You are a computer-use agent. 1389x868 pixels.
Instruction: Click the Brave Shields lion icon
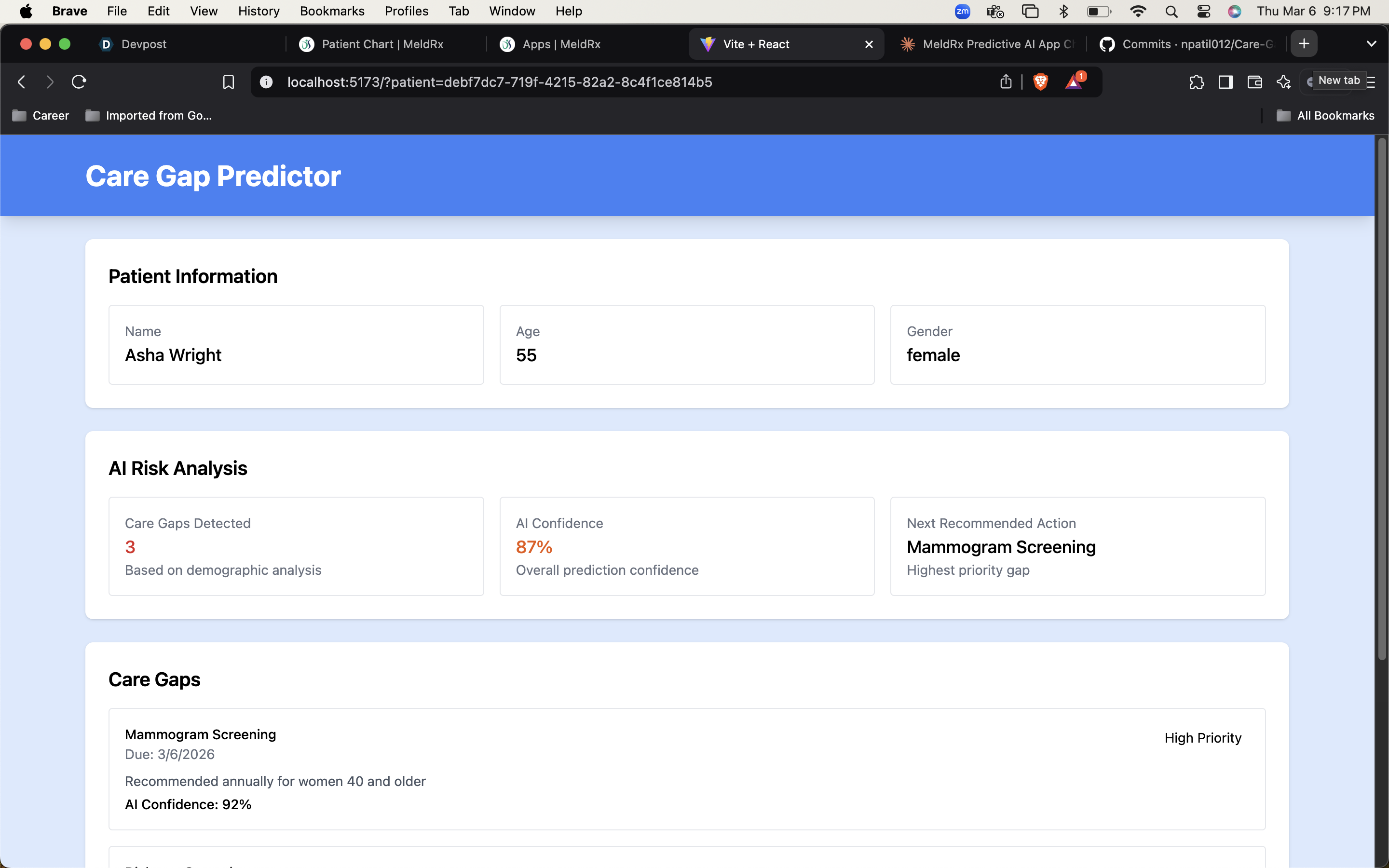click(1040, 82)
